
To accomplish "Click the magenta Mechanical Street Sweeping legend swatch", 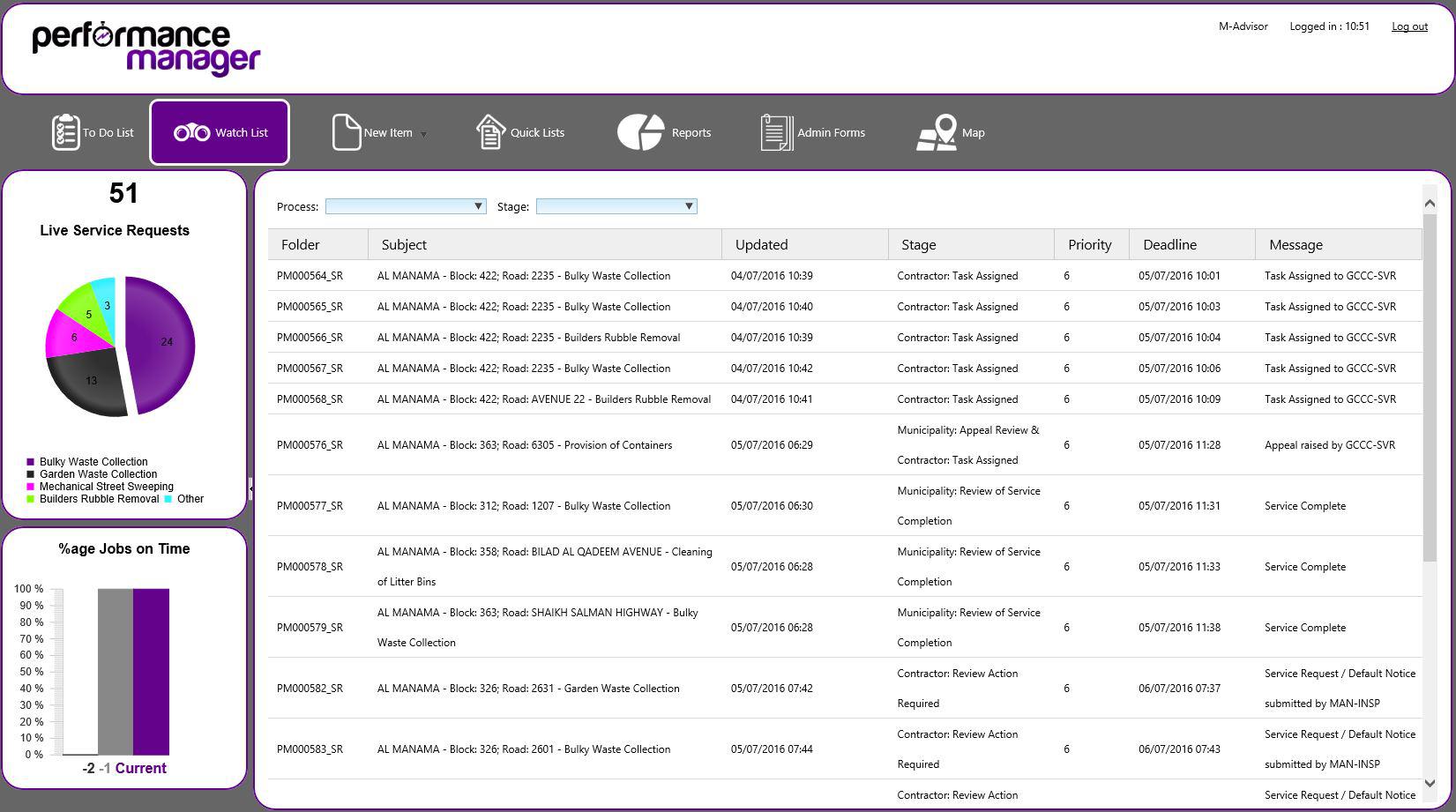I will (31, 487).
